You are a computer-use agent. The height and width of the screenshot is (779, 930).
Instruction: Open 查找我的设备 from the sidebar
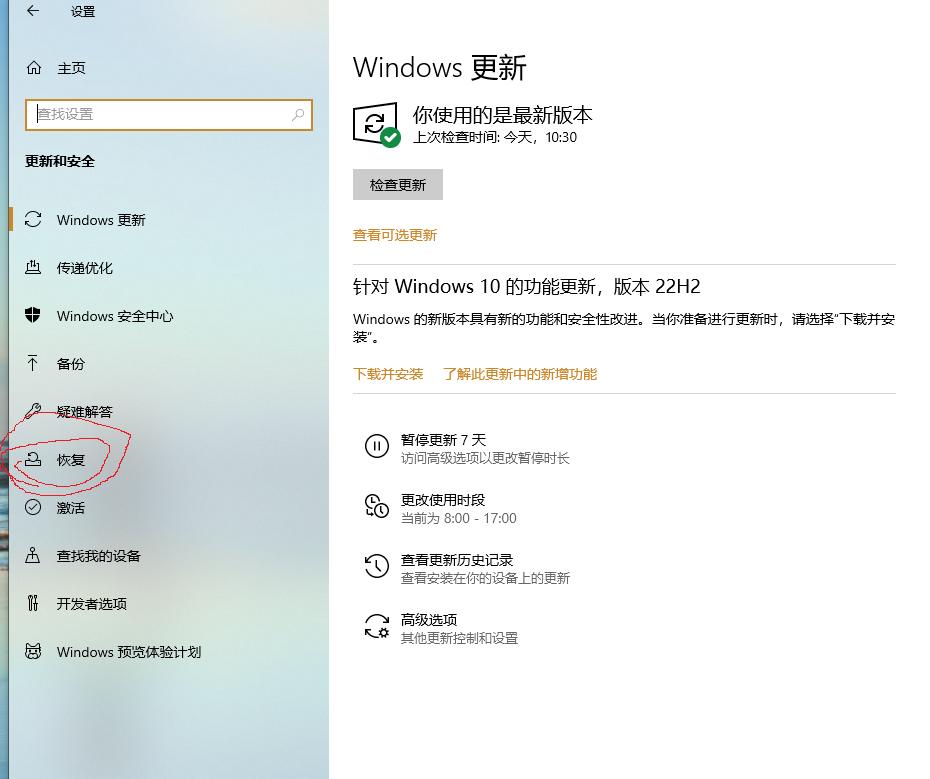33,556
